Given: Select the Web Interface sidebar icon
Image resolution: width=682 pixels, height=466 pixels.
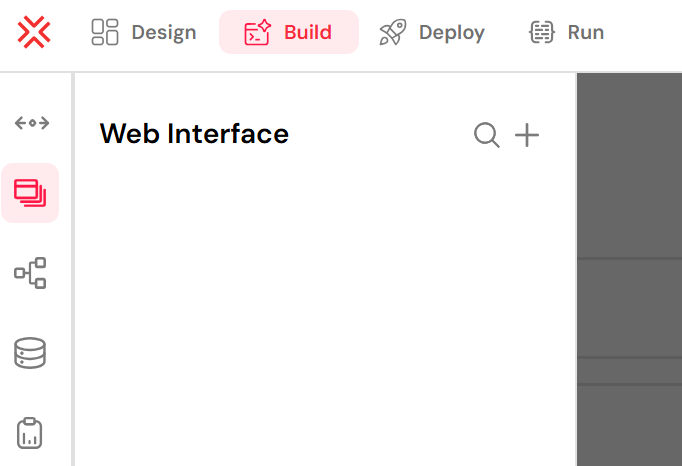Looking at the screenshot, I should coord(30,193).
